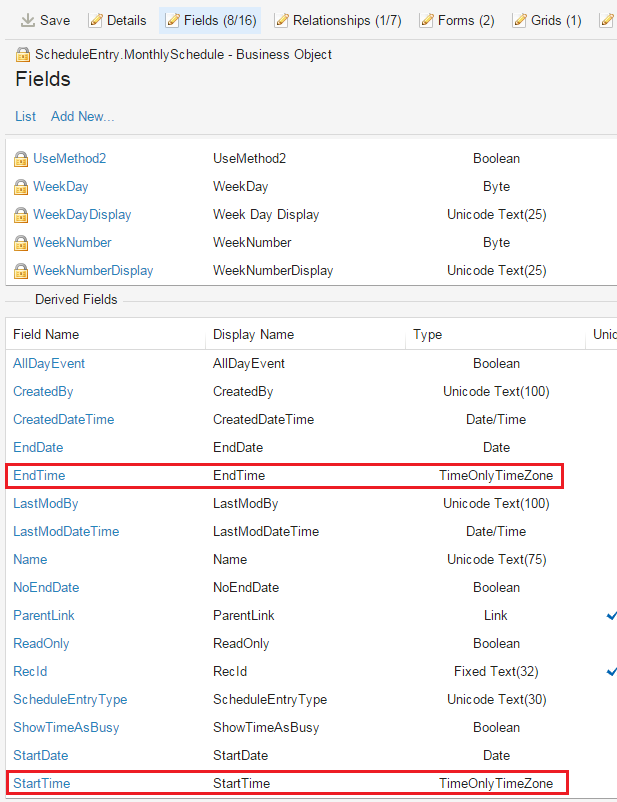This screenshot has width=617, height=802.
Task: Click the pencil icon beside Details
Action: click(x=96, y=20)
